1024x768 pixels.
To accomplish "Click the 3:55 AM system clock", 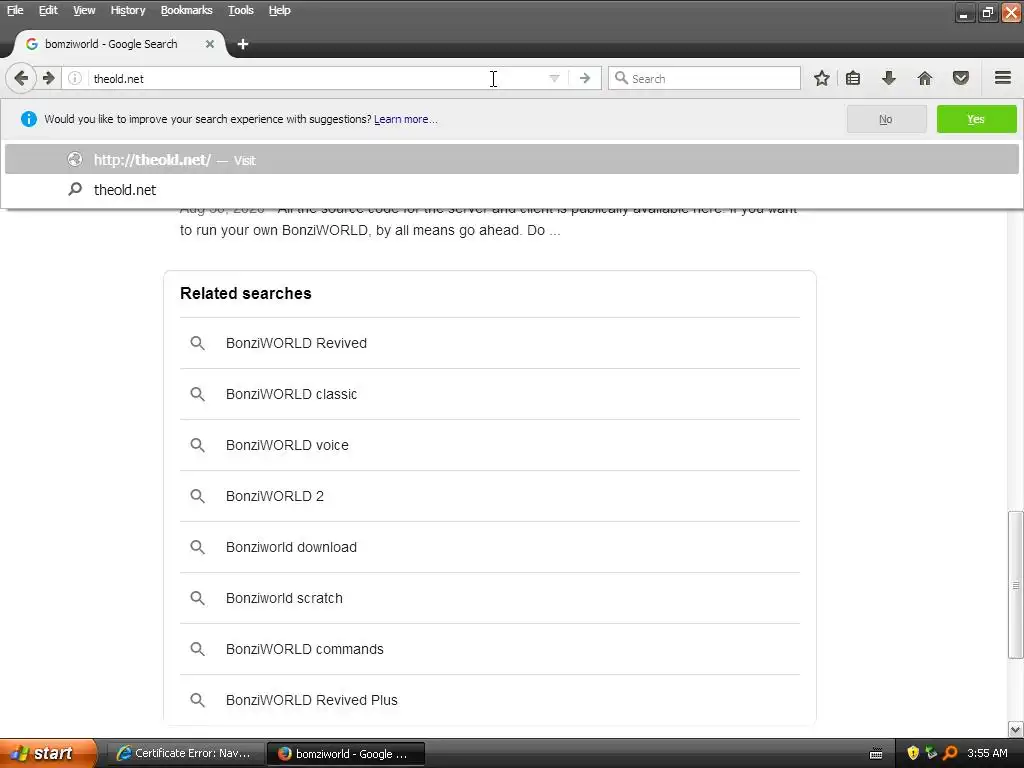I will pos(987,753).
